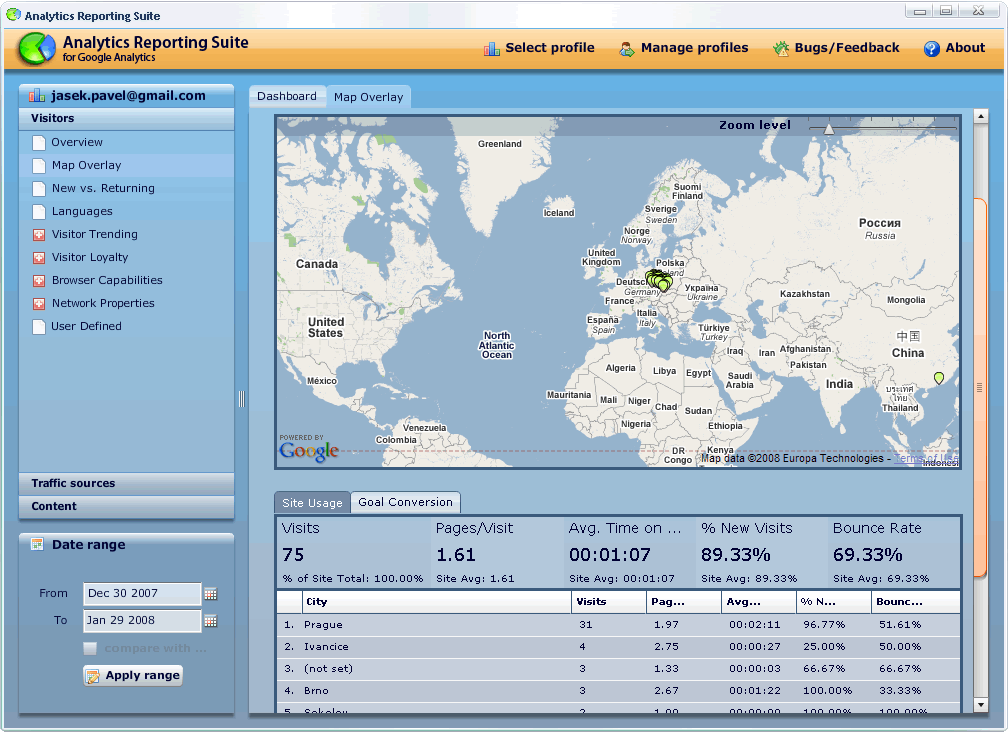Sort the table by the City column
The width and height of the screenshot is (1008, 732).
click(x=436, y=602)
